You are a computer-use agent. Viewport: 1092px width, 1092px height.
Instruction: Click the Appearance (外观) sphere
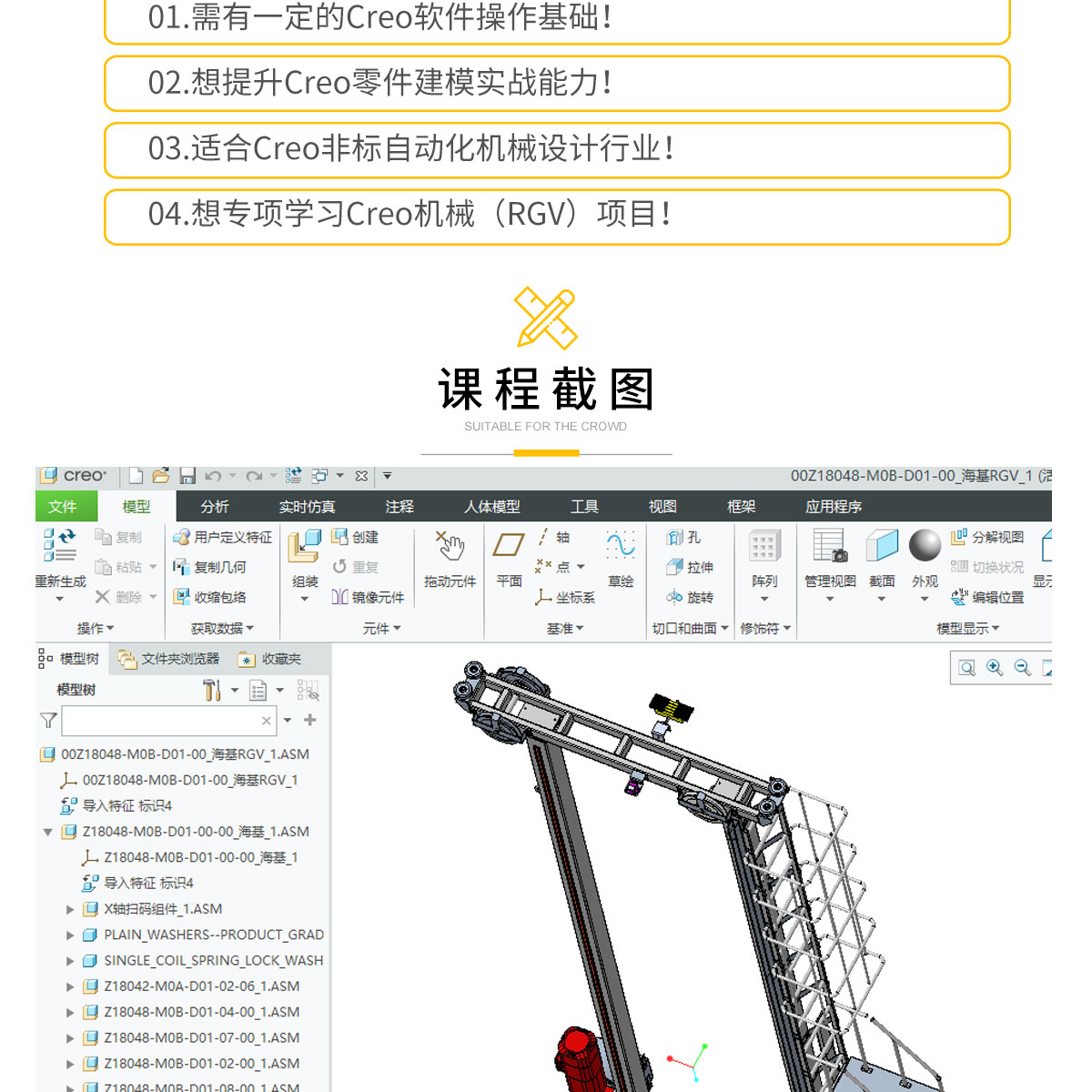925,545
